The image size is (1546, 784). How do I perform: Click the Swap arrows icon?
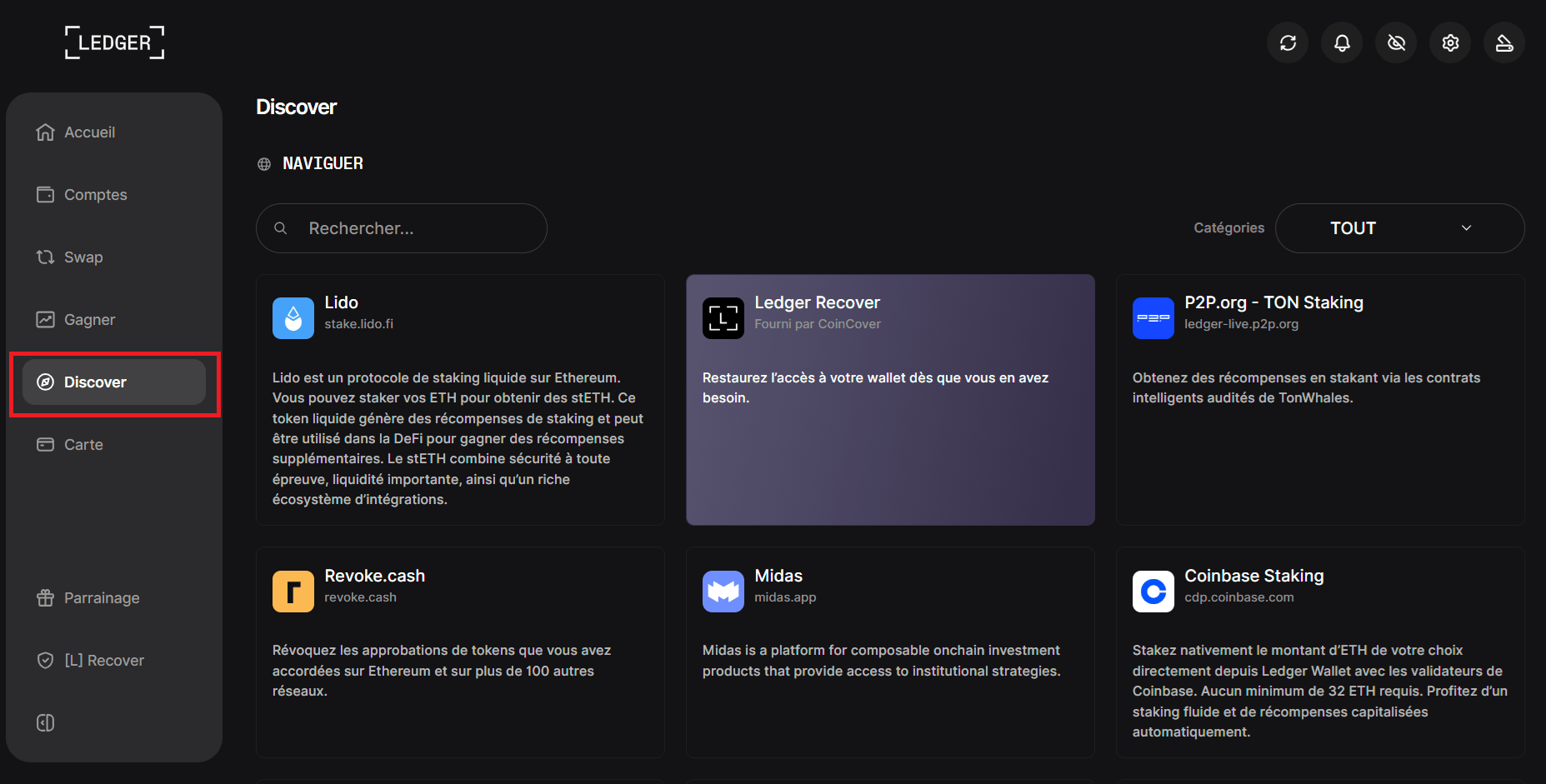coord(45,257)
